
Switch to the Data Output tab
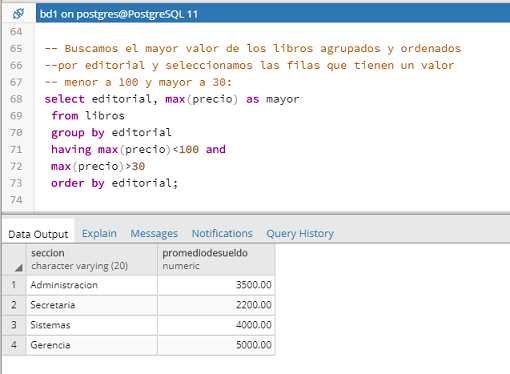point(38,234)
